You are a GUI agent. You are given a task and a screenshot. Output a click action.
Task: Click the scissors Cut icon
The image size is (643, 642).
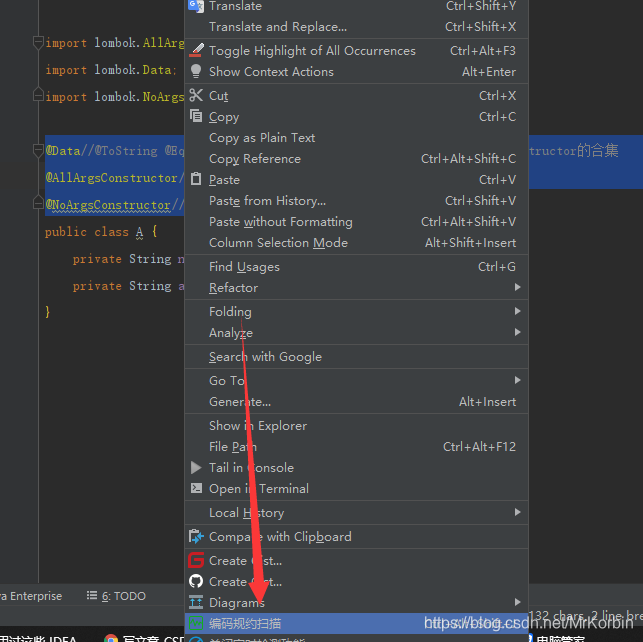point(196,95)
